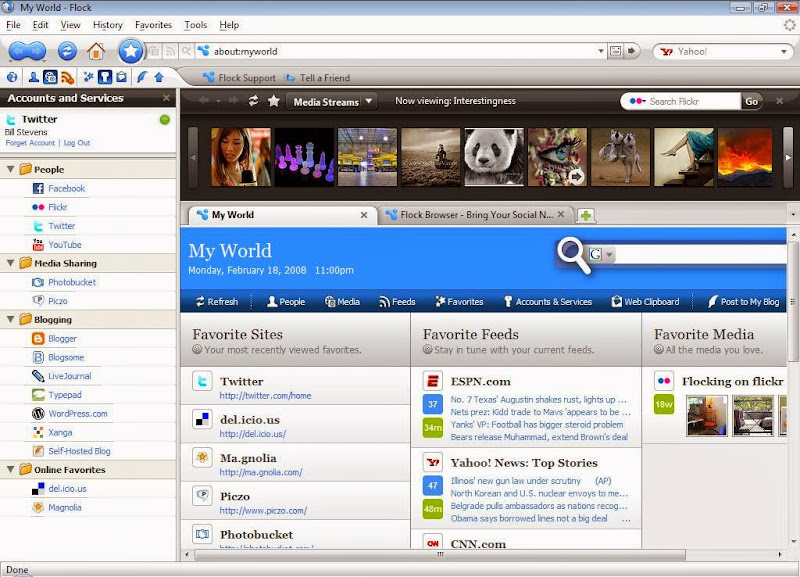Open the File menu
Image resolution: width=800 pixels, height=577 pixels.
[13, 24]
